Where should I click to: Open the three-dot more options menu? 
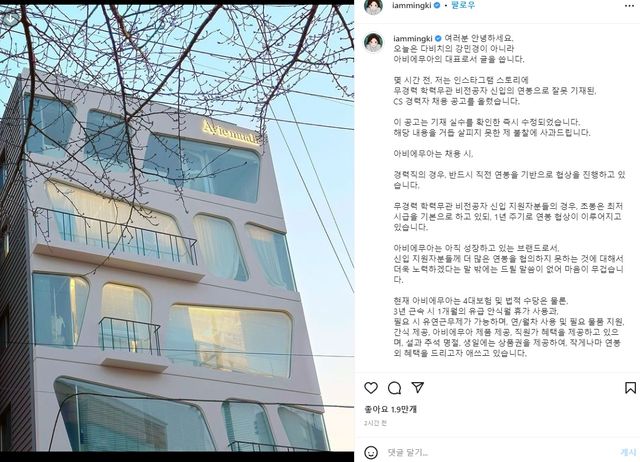pyautogui.click(x=629, y=6)
